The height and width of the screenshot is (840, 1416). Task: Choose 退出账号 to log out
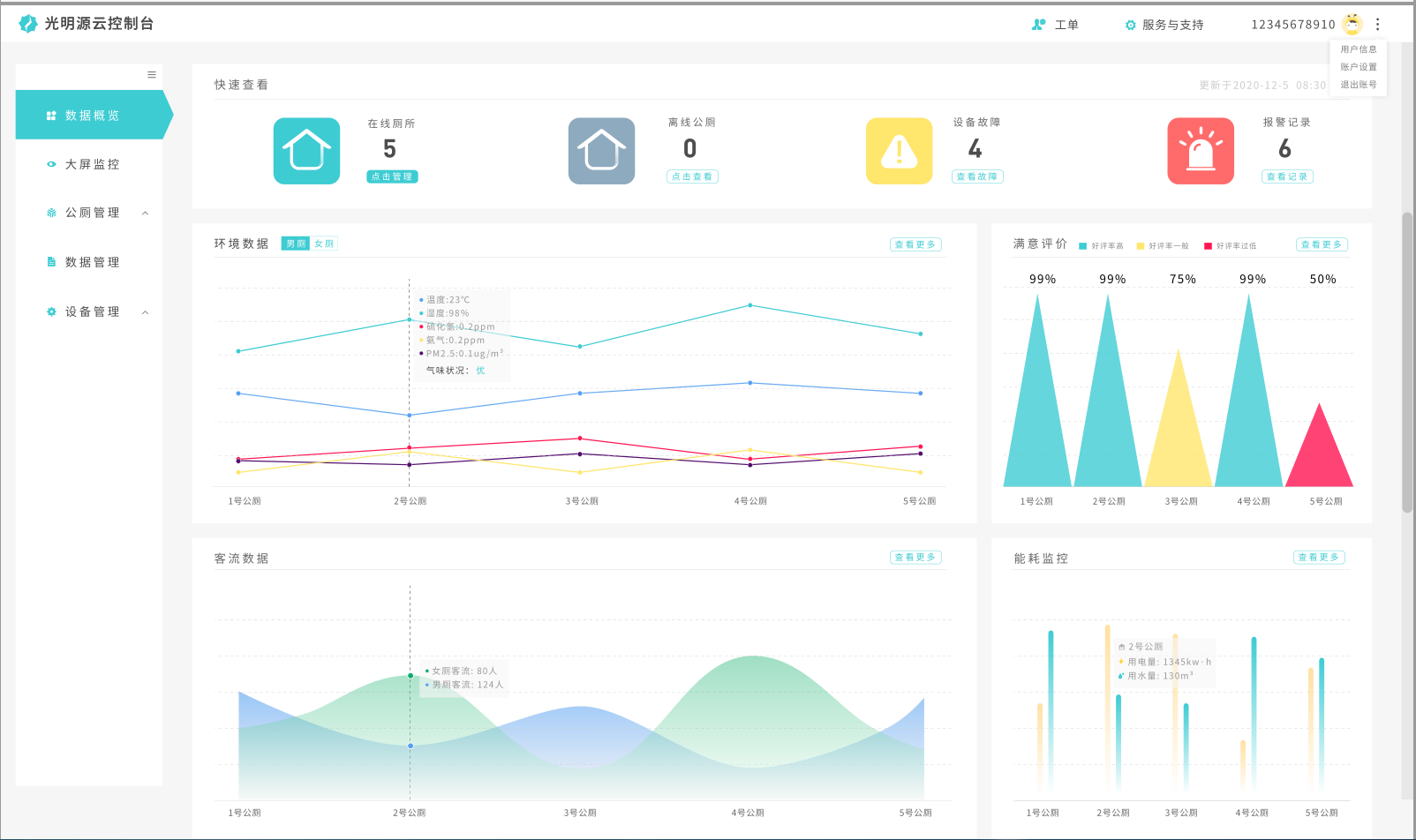(x=1359, y=85)
